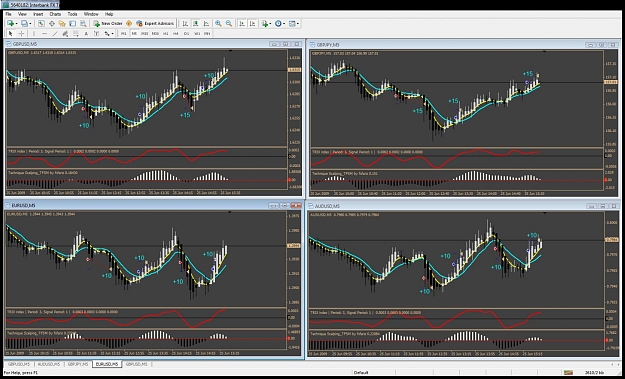Screen dimensions: 625x379
Task: Open the Indicators list icon
Action: 265,24
